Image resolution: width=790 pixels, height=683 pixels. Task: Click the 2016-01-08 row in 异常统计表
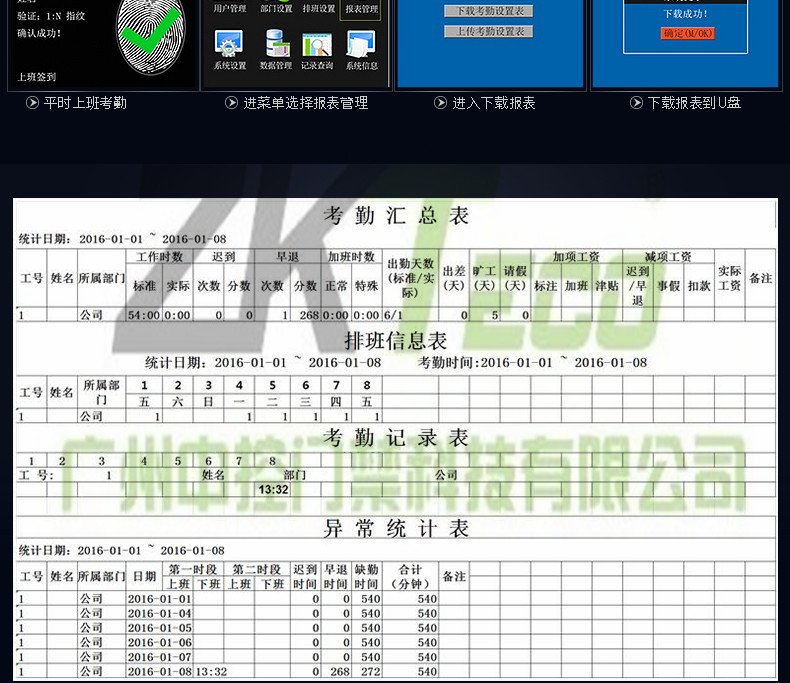click(159, 672)
